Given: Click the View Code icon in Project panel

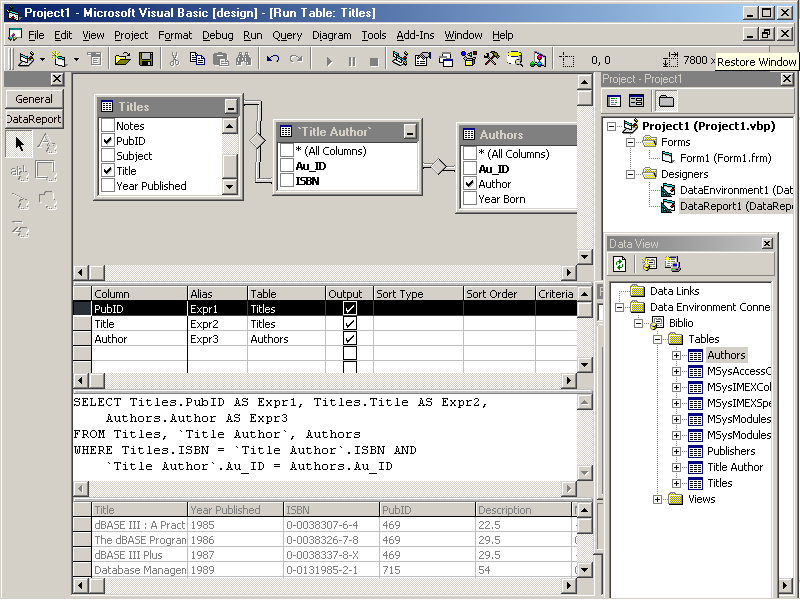Looking at the screenshot, I should pos(614,101).
